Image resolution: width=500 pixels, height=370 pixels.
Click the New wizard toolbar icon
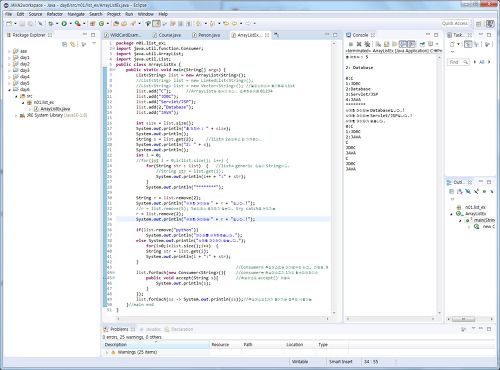coord(9,24)
